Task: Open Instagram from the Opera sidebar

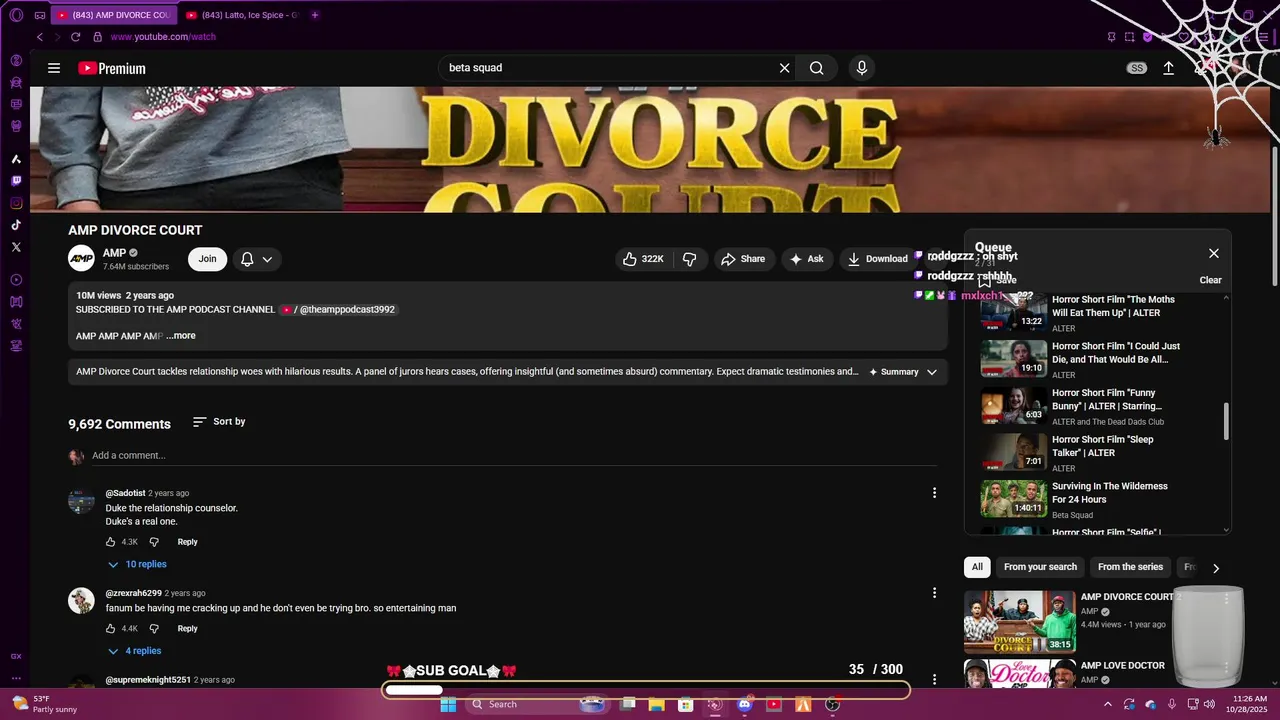Action: [x=16, y=203]
